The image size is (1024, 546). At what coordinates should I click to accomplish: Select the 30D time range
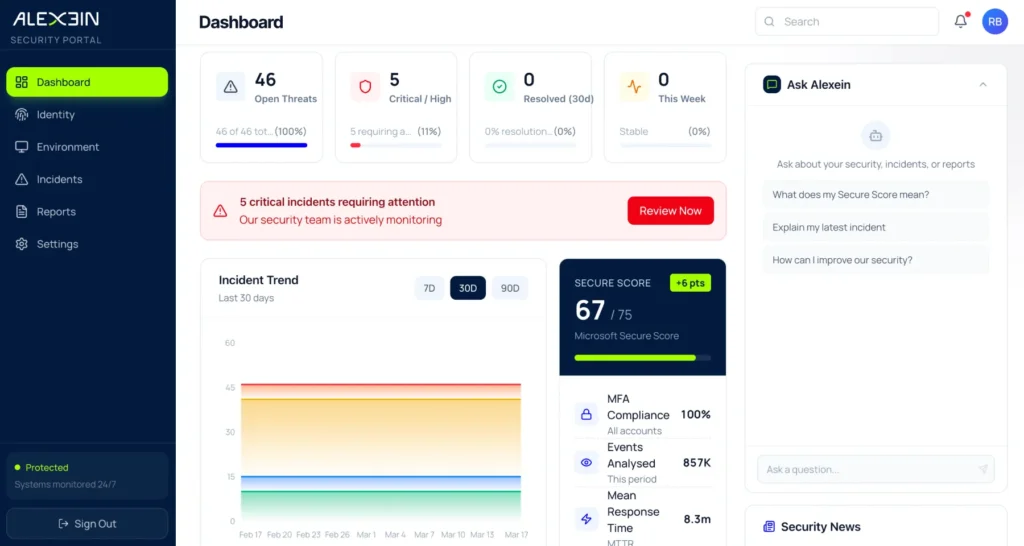pyautogui.click(x=467, y=288)
